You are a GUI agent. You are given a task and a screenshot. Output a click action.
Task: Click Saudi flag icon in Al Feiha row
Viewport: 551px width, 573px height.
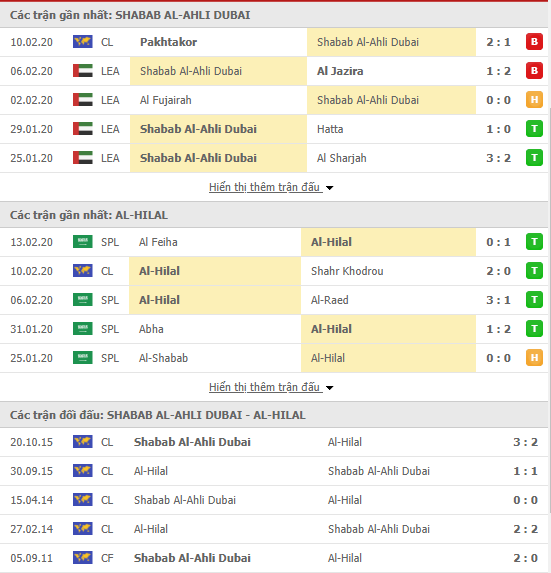coord(83,242)
